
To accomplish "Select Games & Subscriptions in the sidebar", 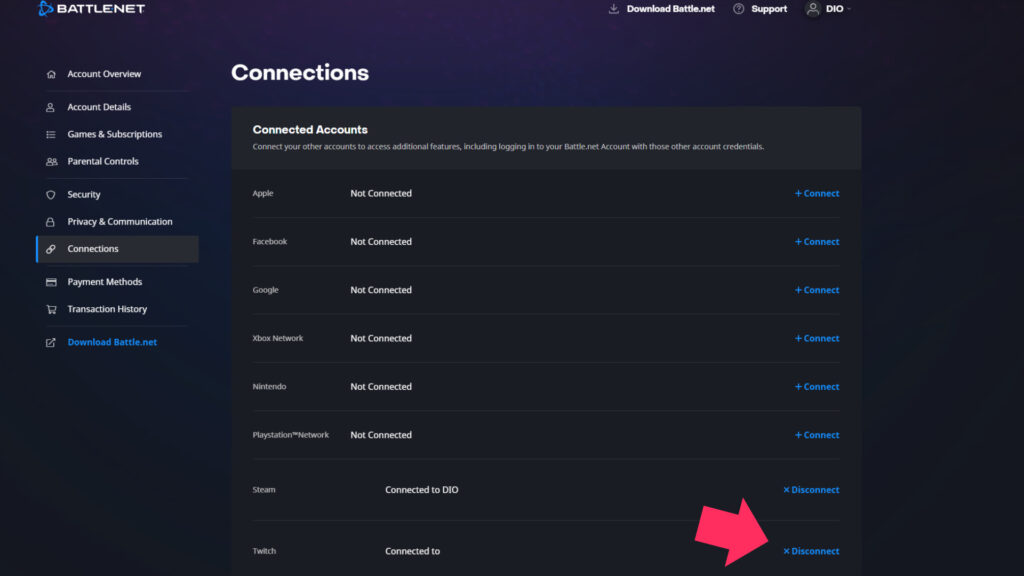I will point(114,134).
